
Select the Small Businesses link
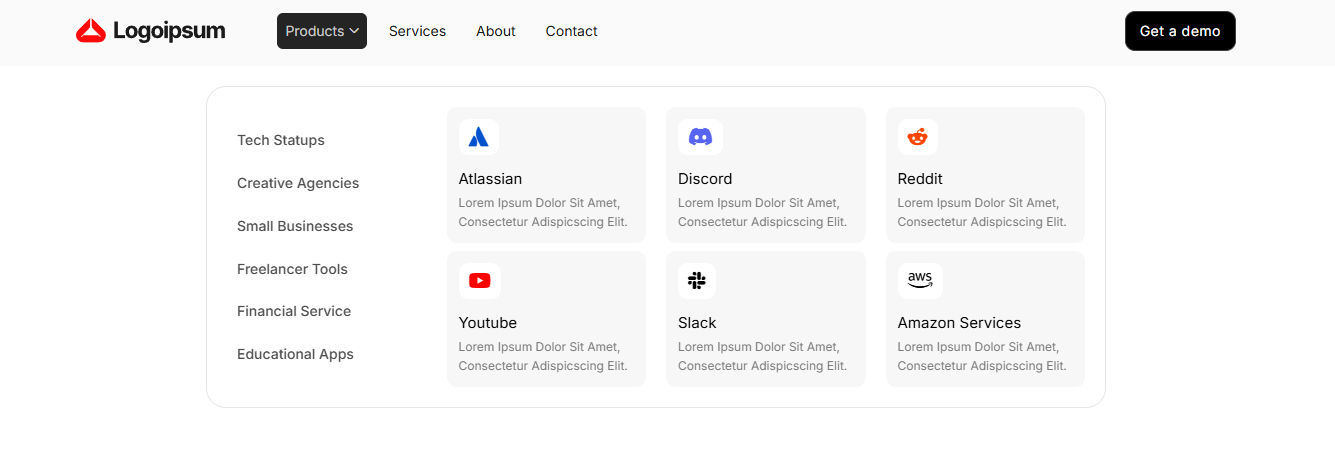(295, 226)
